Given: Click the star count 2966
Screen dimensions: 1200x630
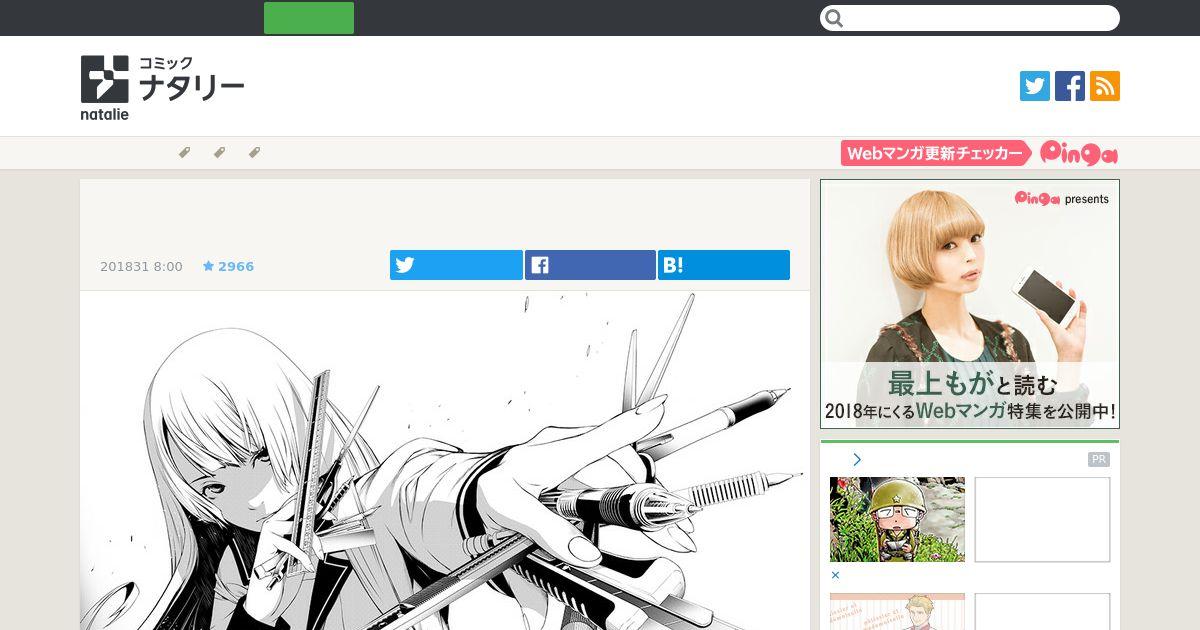Looking at the screenshot, I should [x=228, y=267].
